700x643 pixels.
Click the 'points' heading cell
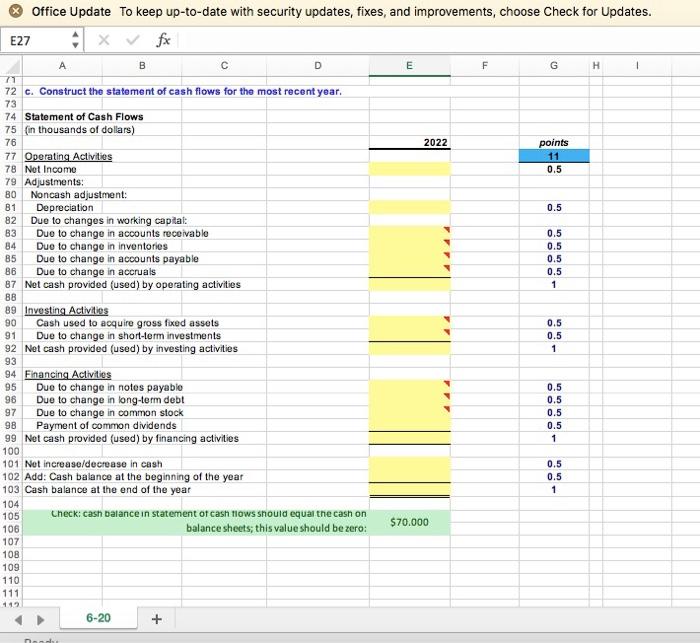click(554, 142)
